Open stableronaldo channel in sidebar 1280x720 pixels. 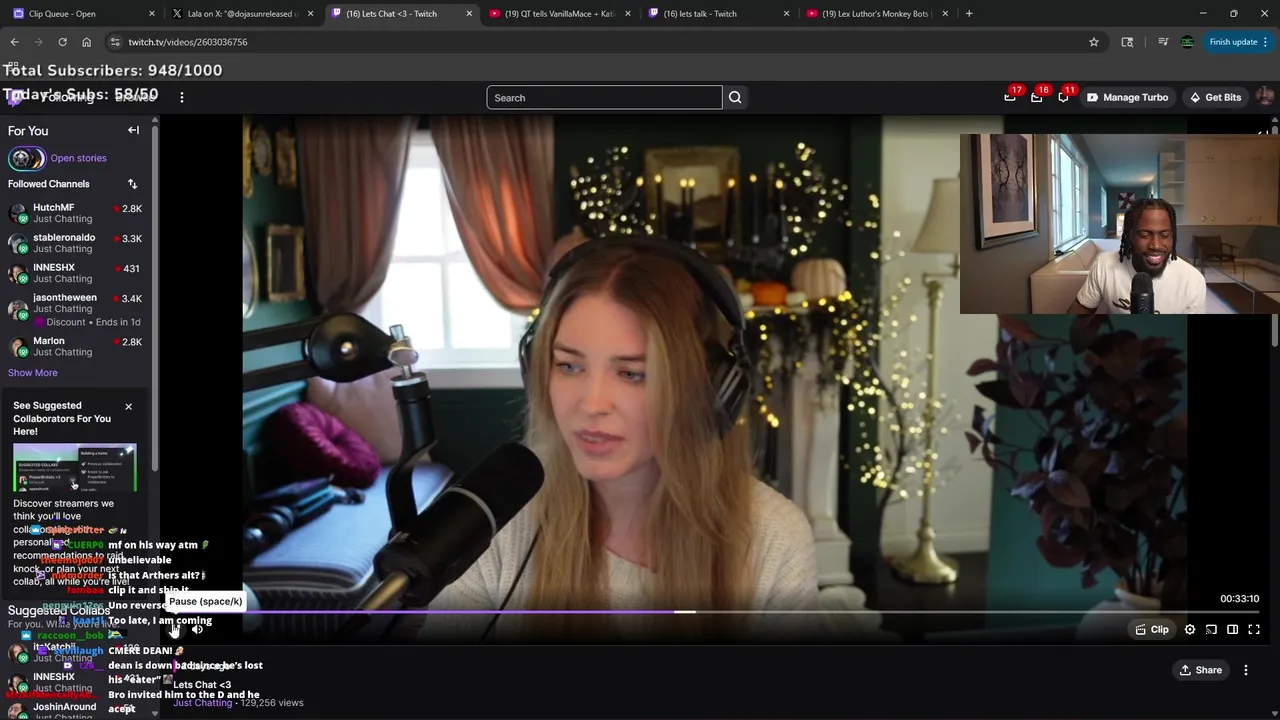pos(76,243)
